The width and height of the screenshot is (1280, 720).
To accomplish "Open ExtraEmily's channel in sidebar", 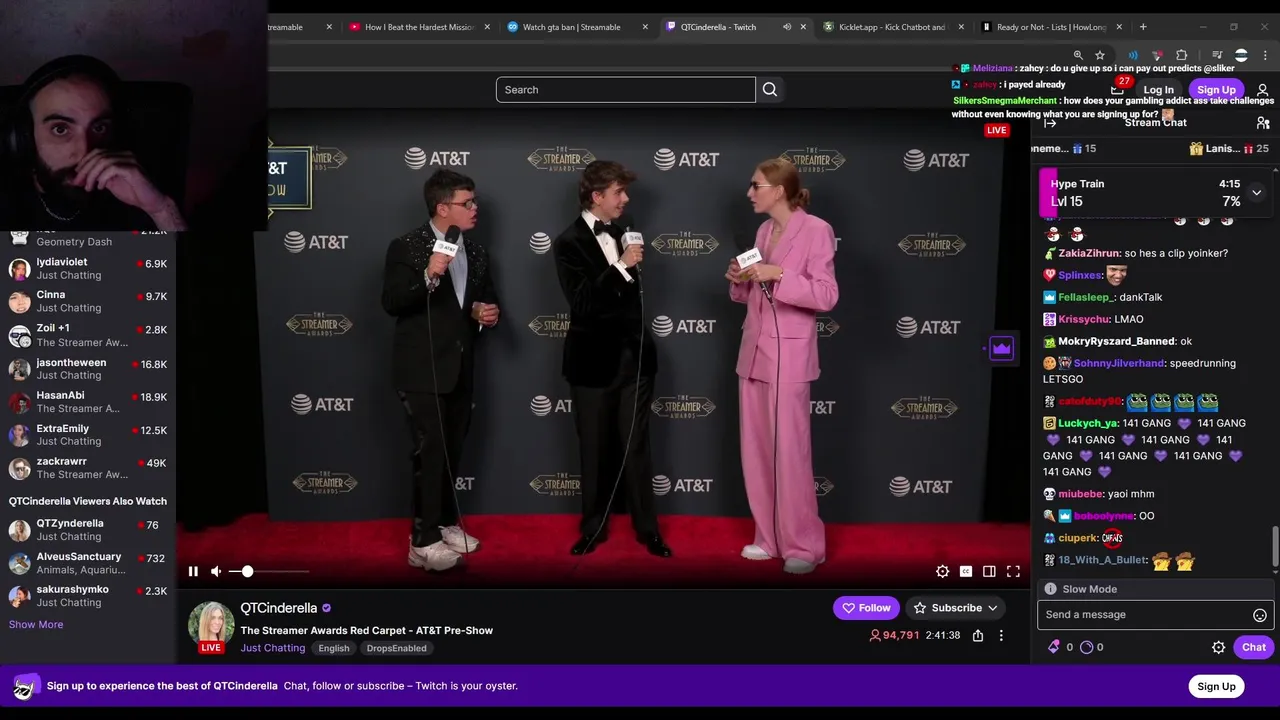I will (88, 435).
